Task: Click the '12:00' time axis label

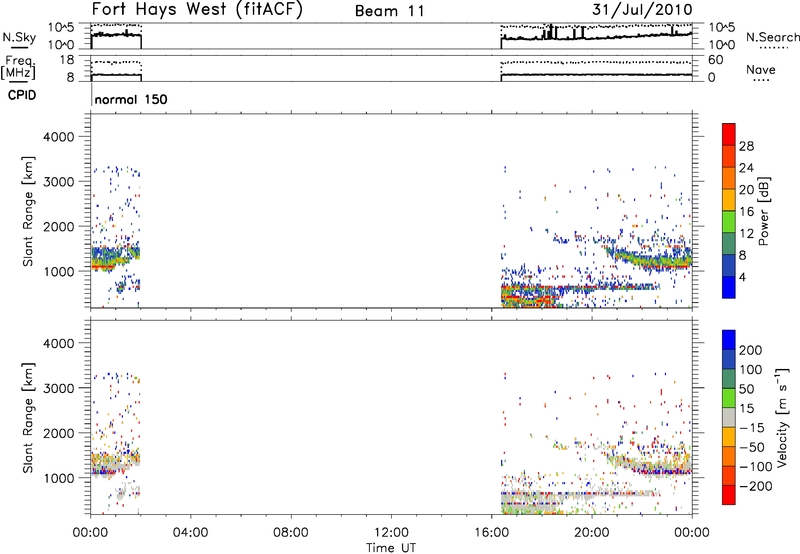Action: tap(391, 533)
